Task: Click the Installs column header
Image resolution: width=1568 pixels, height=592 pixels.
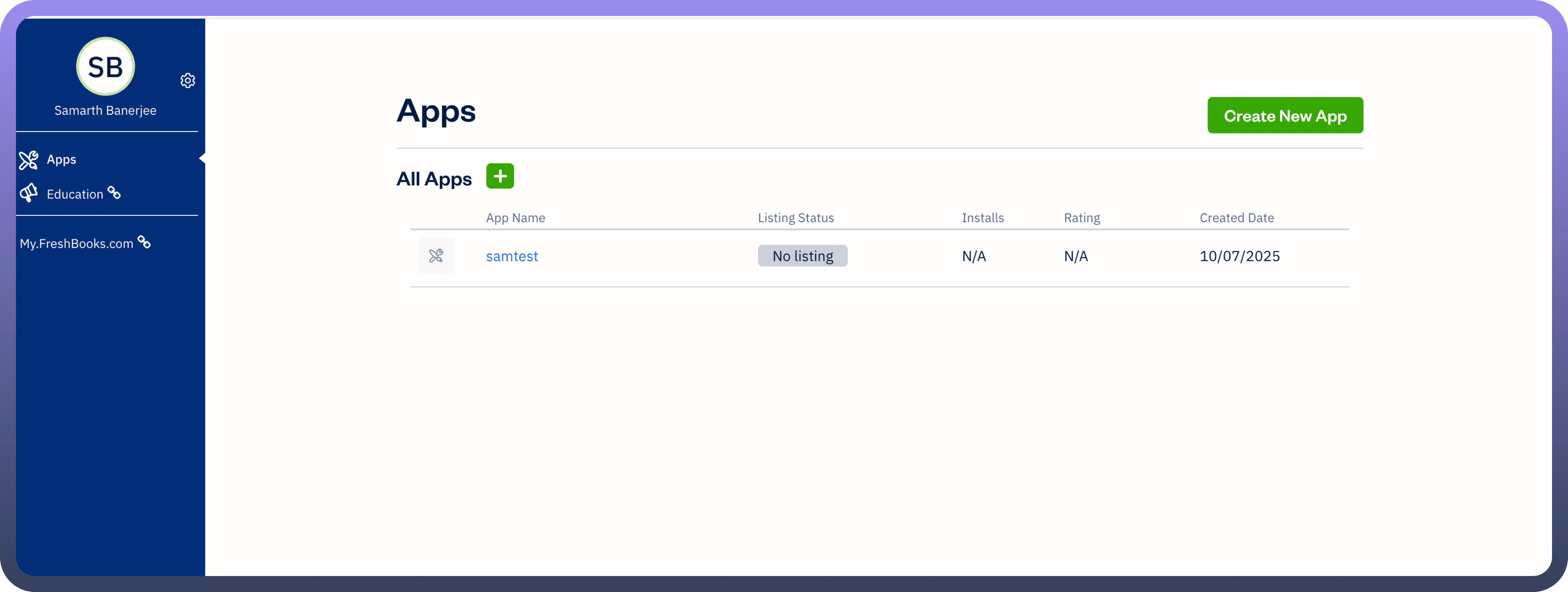Action: [982, 218]
